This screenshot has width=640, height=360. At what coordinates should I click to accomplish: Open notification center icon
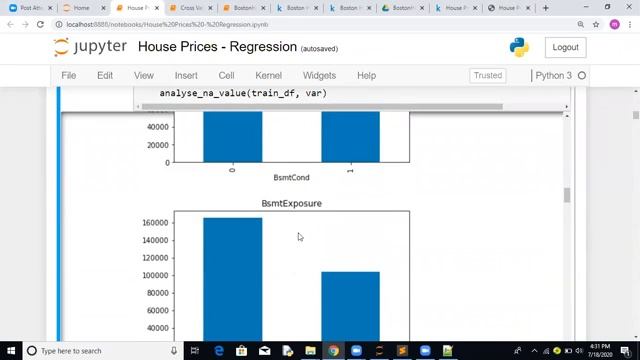(625, 351)
